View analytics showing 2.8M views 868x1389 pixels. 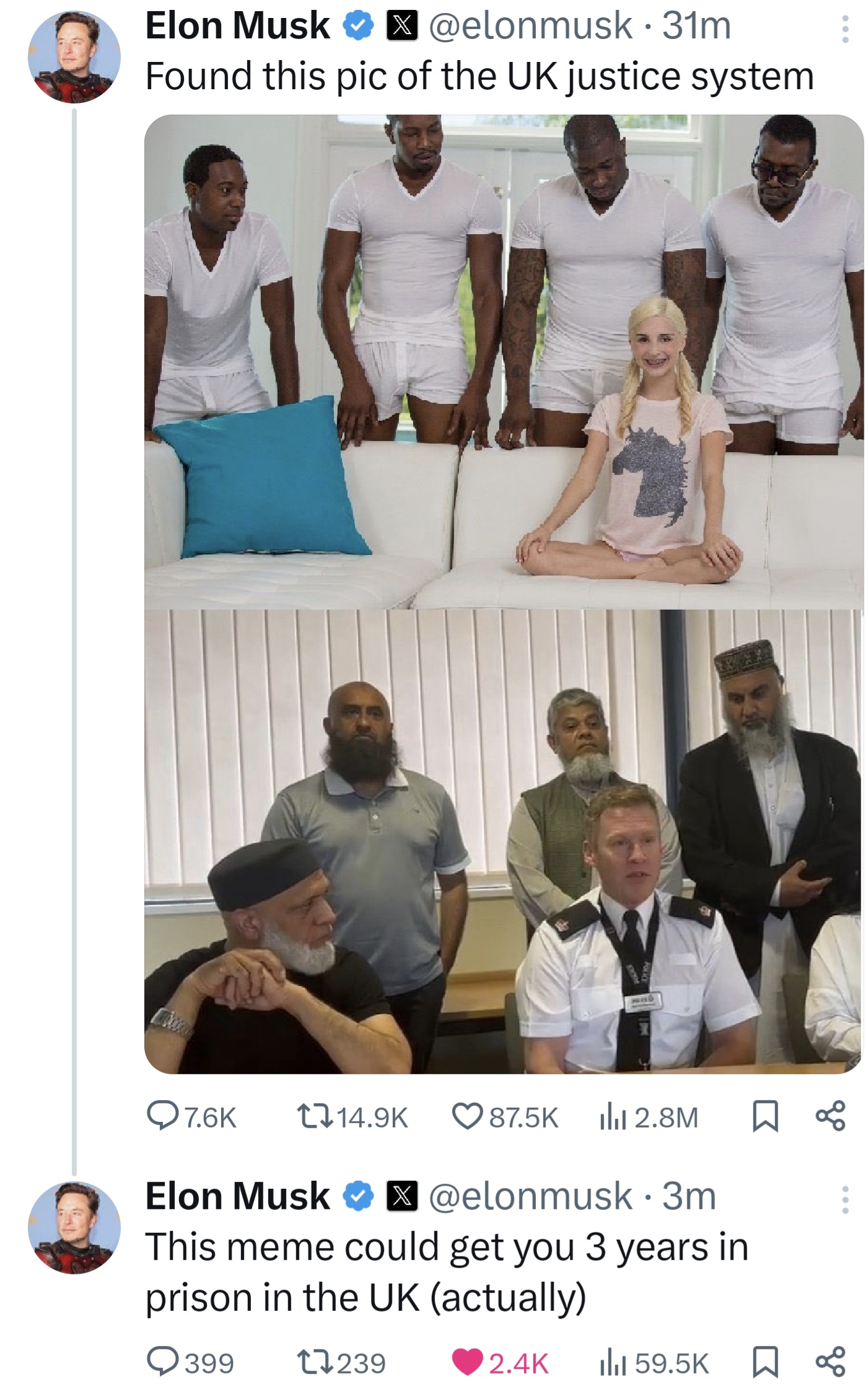pyautogui.click(x=610, y=1117)
